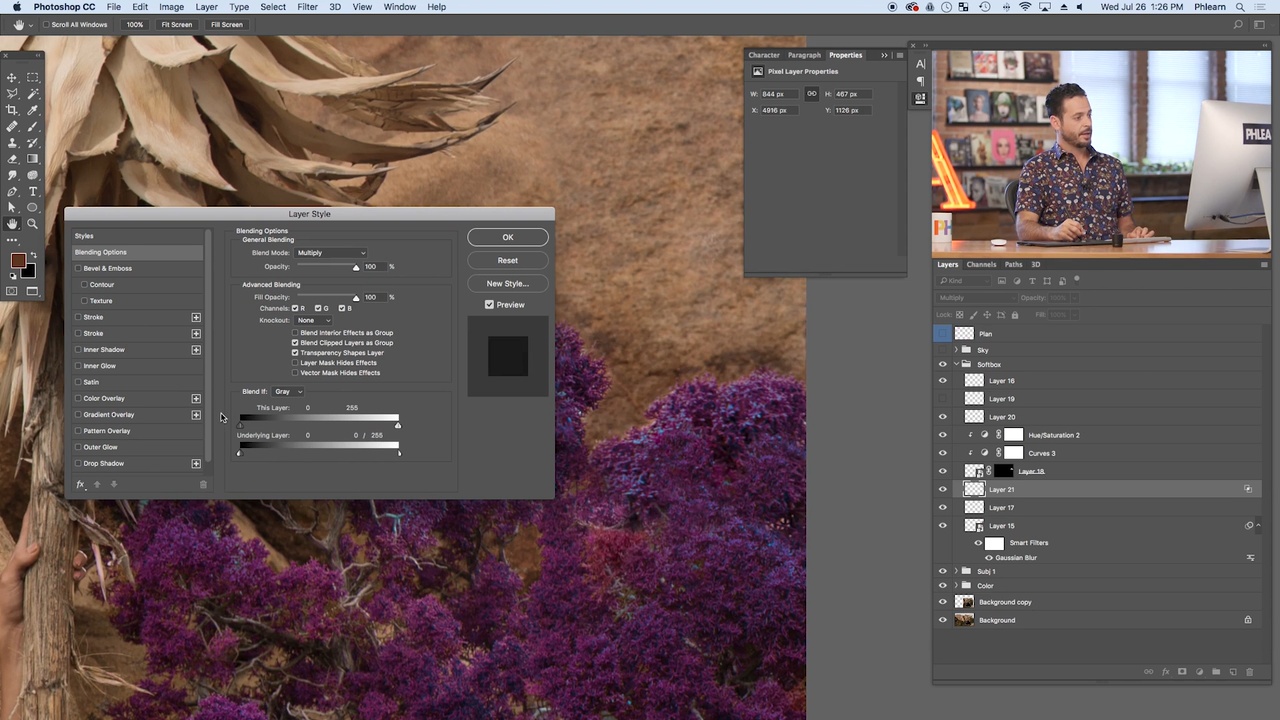This screenshot has width=1280, height=720.
Task: Add another Drop Shadow with plus icon
Action: coord(196,464)
